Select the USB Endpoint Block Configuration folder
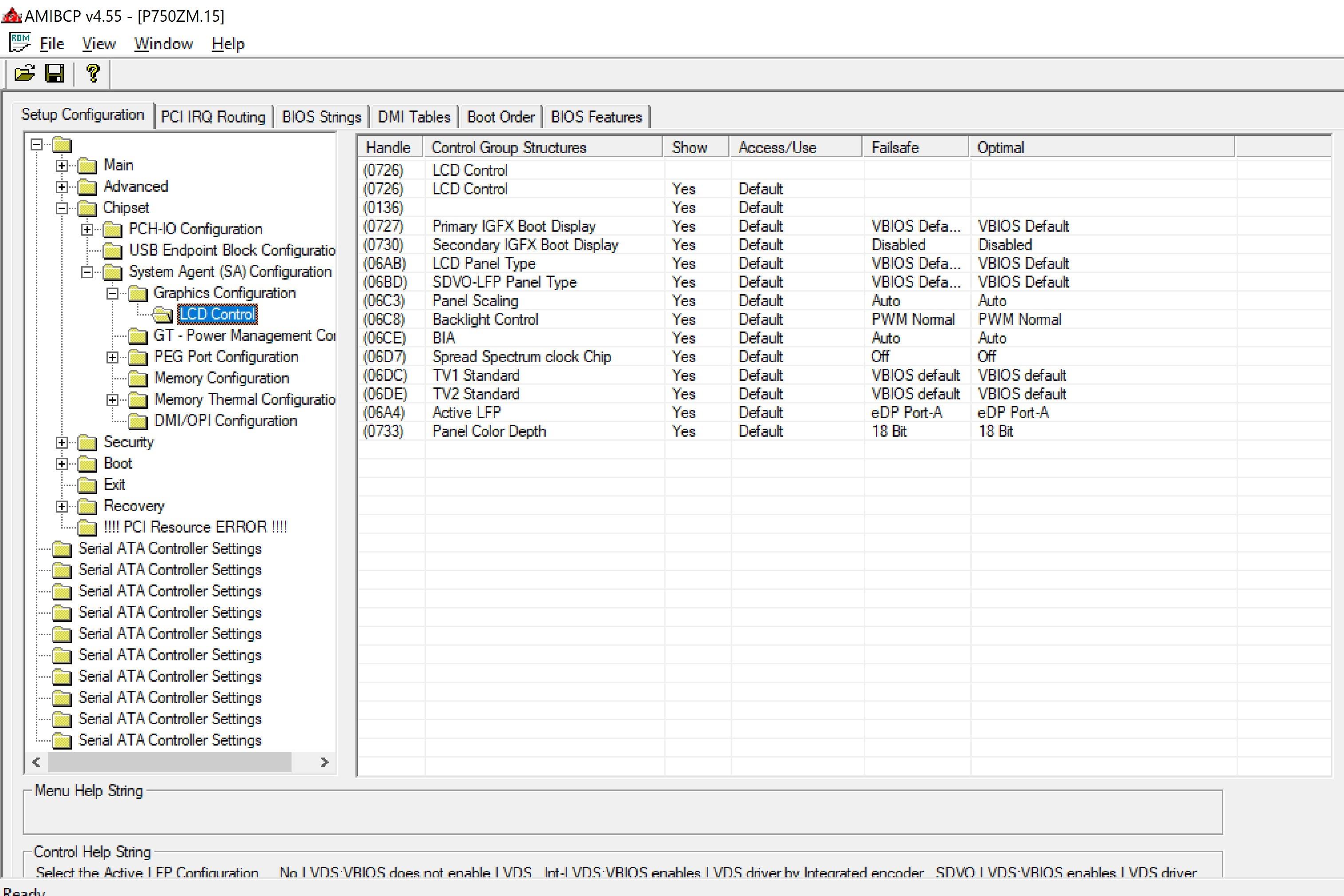1344x896 pixels. point(232,250)
